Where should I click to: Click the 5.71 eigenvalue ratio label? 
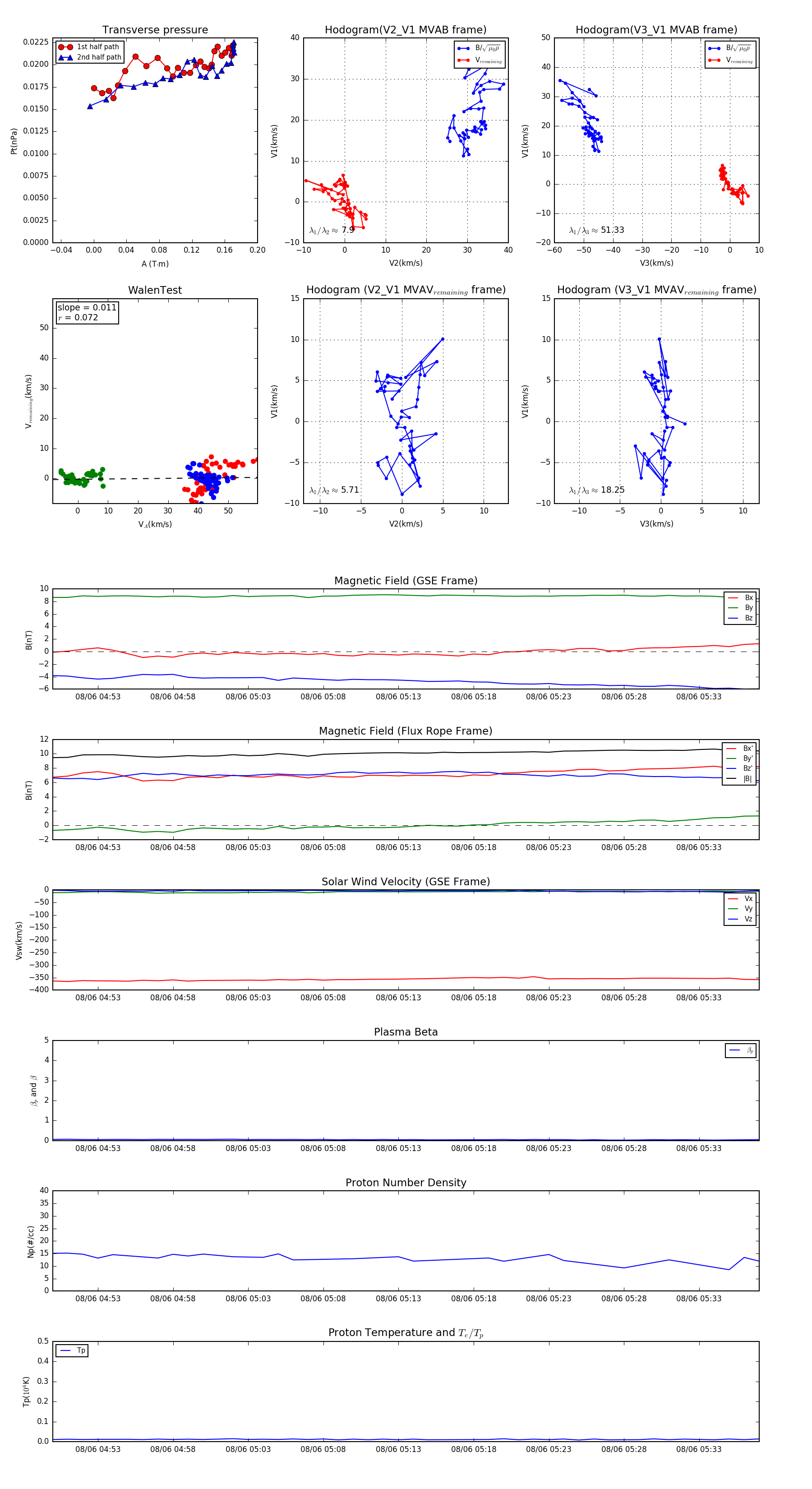335,490
